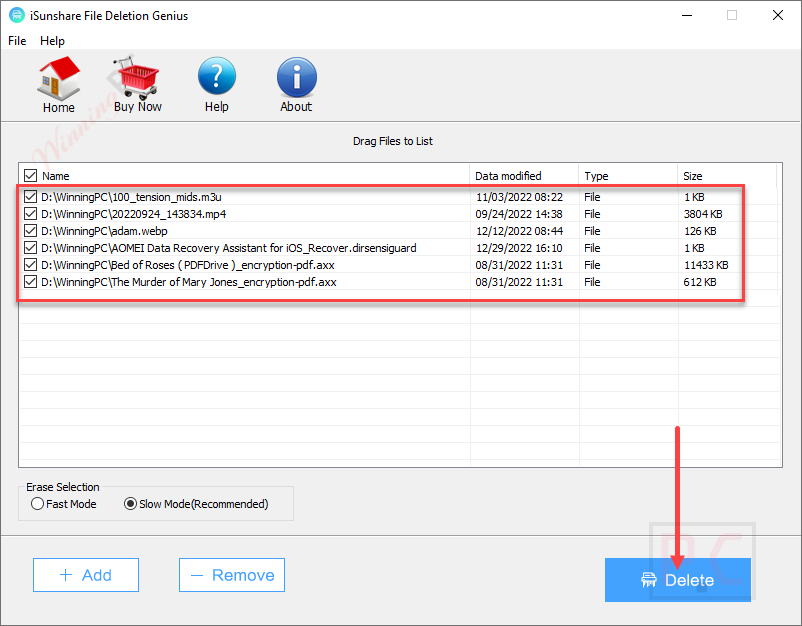Uncheck The Murder of Mary Jones checkbox
Viewport: 802px width, 626px height.
tap(31, 282)
